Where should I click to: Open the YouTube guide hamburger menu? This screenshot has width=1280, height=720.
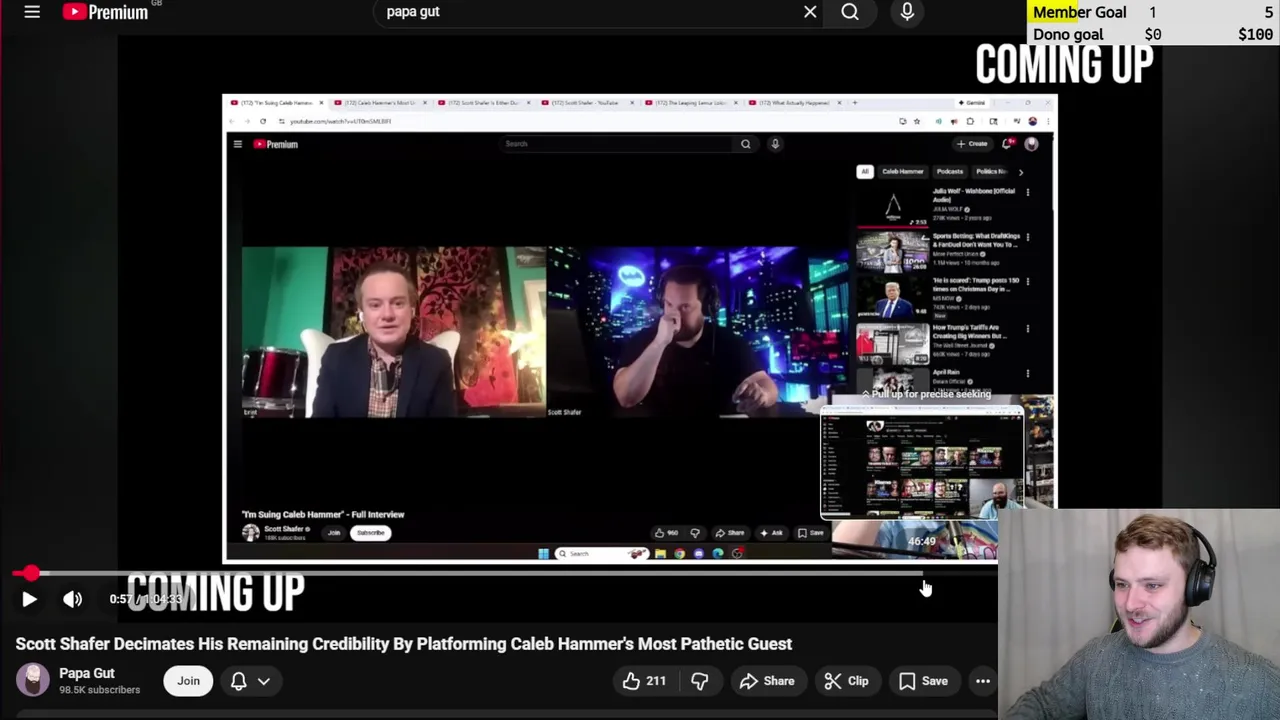point(32,12)
